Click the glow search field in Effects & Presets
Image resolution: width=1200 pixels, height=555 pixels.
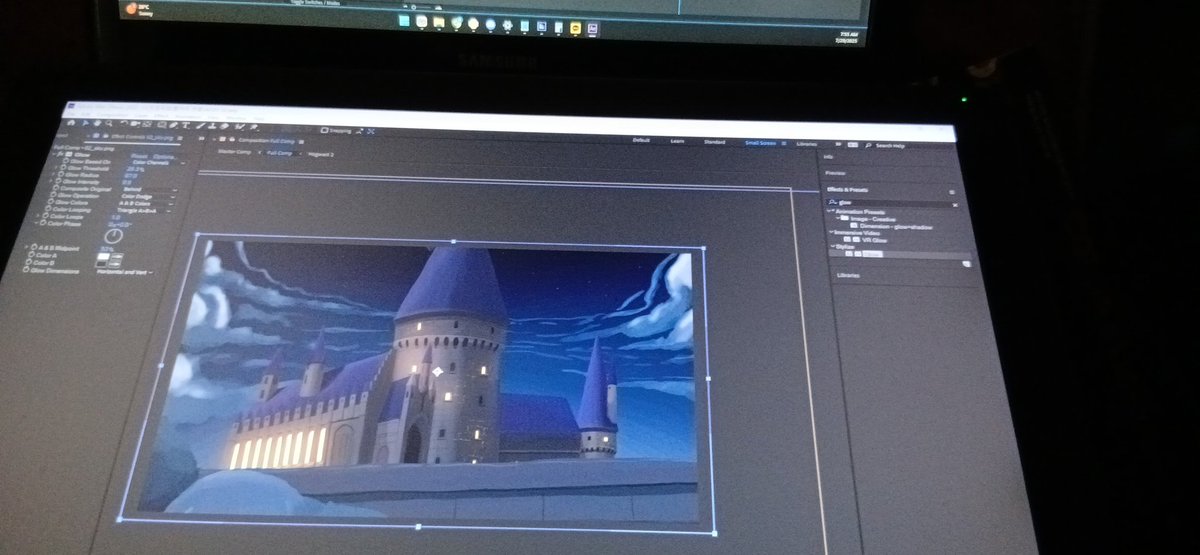point(893,203)
